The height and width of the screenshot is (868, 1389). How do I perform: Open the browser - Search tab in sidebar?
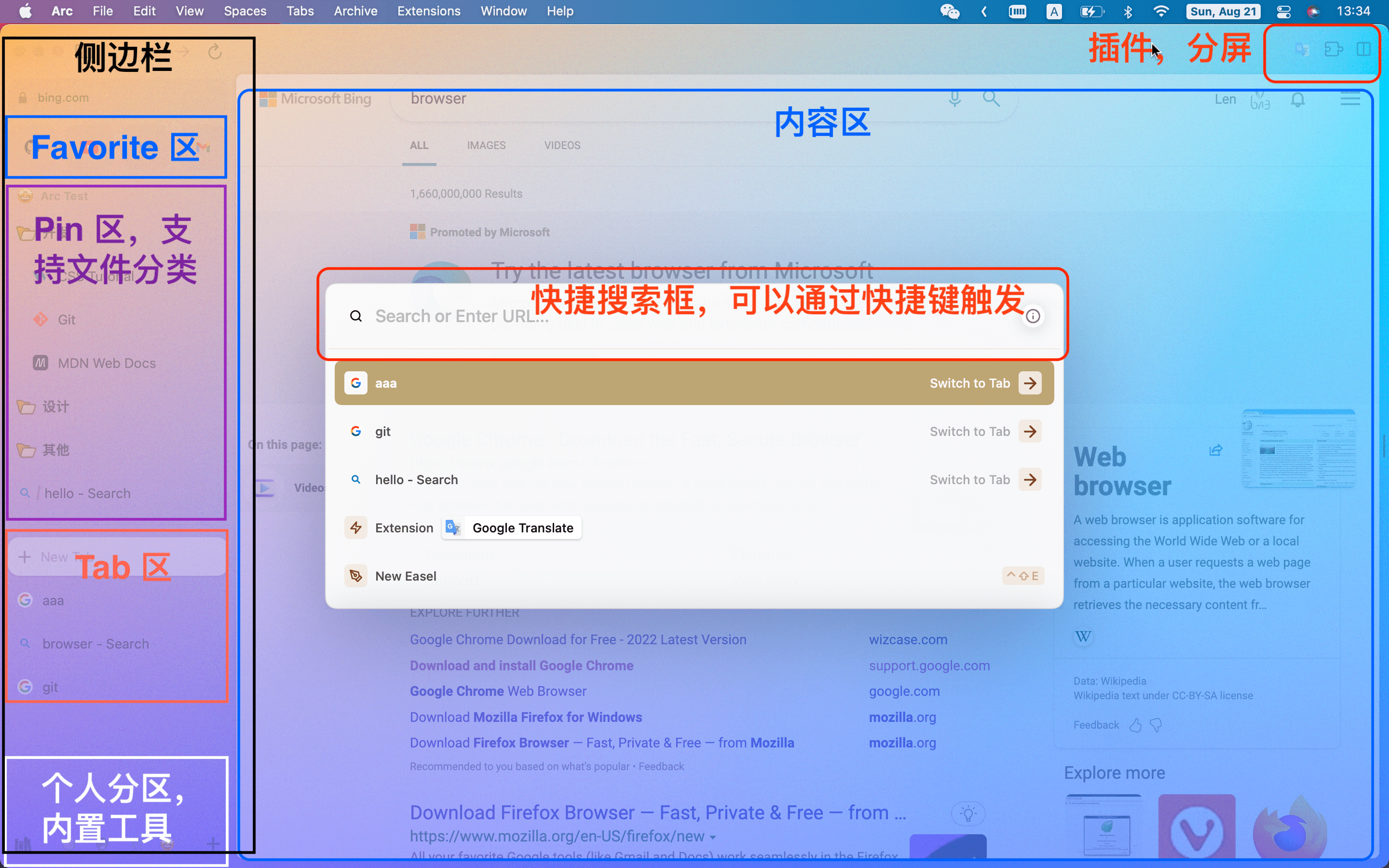(x=117, y=644)
